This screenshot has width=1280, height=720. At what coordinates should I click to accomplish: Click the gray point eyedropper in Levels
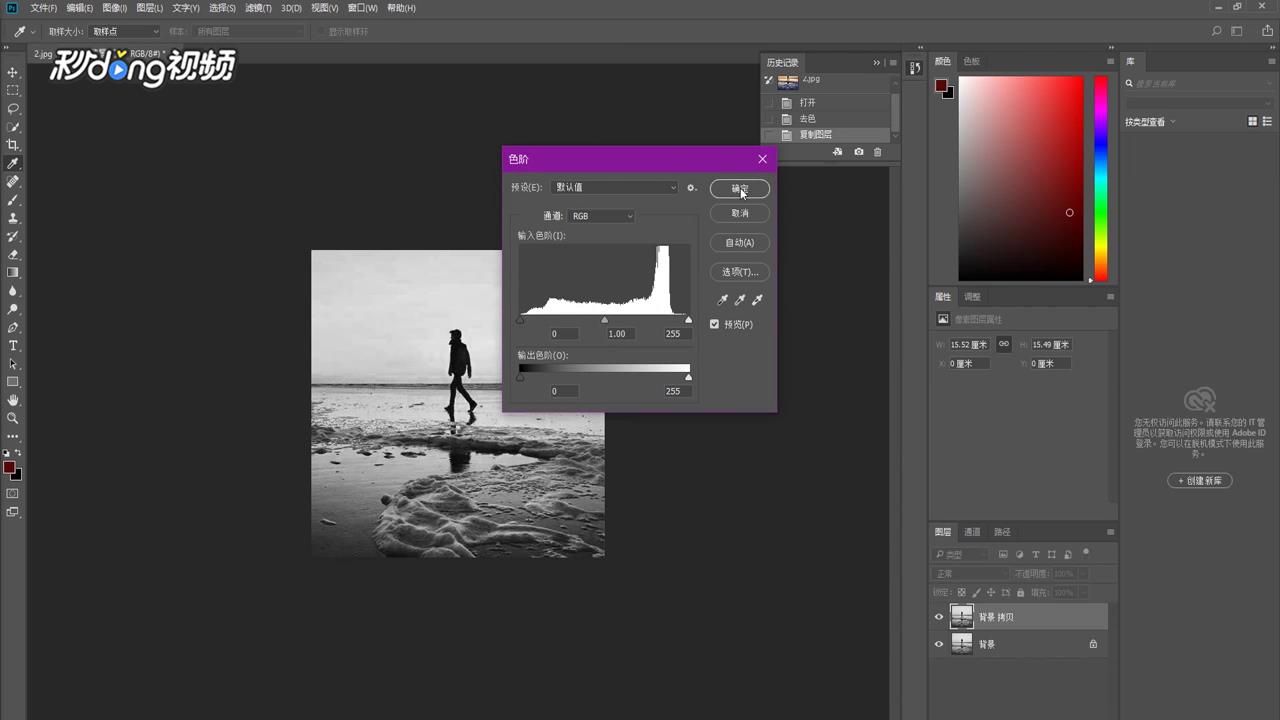click(x=740, y=300)
